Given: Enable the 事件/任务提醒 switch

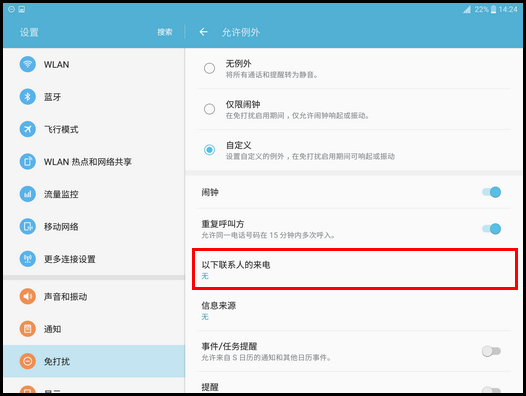Looking at the screenshot, I should coord(491,351).
